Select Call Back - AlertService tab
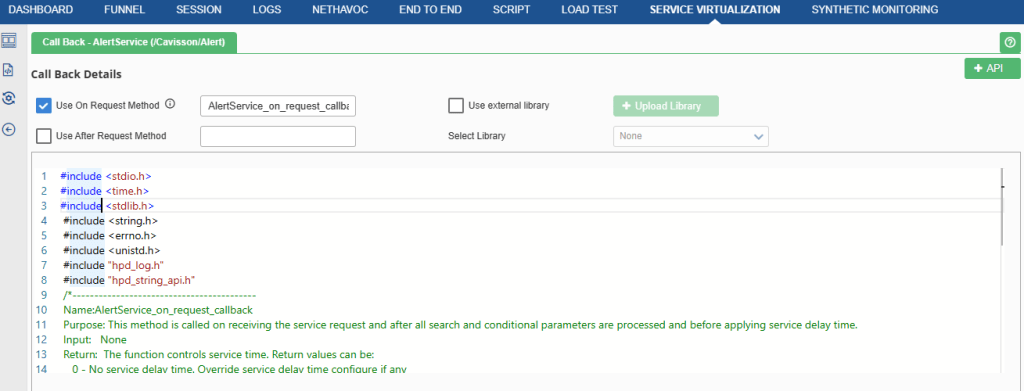This screenshot has height=391, width=1024. click(134, 42)
